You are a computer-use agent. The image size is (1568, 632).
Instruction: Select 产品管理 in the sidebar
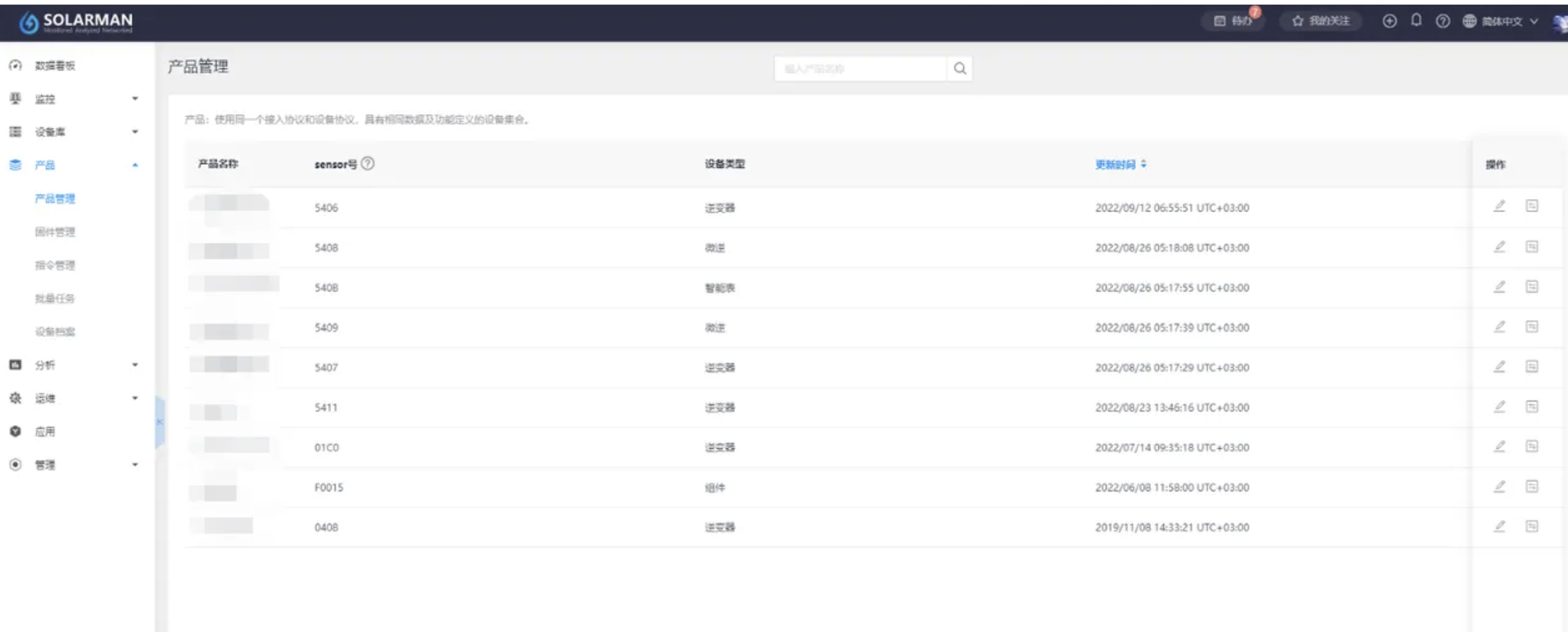[55, 198]
